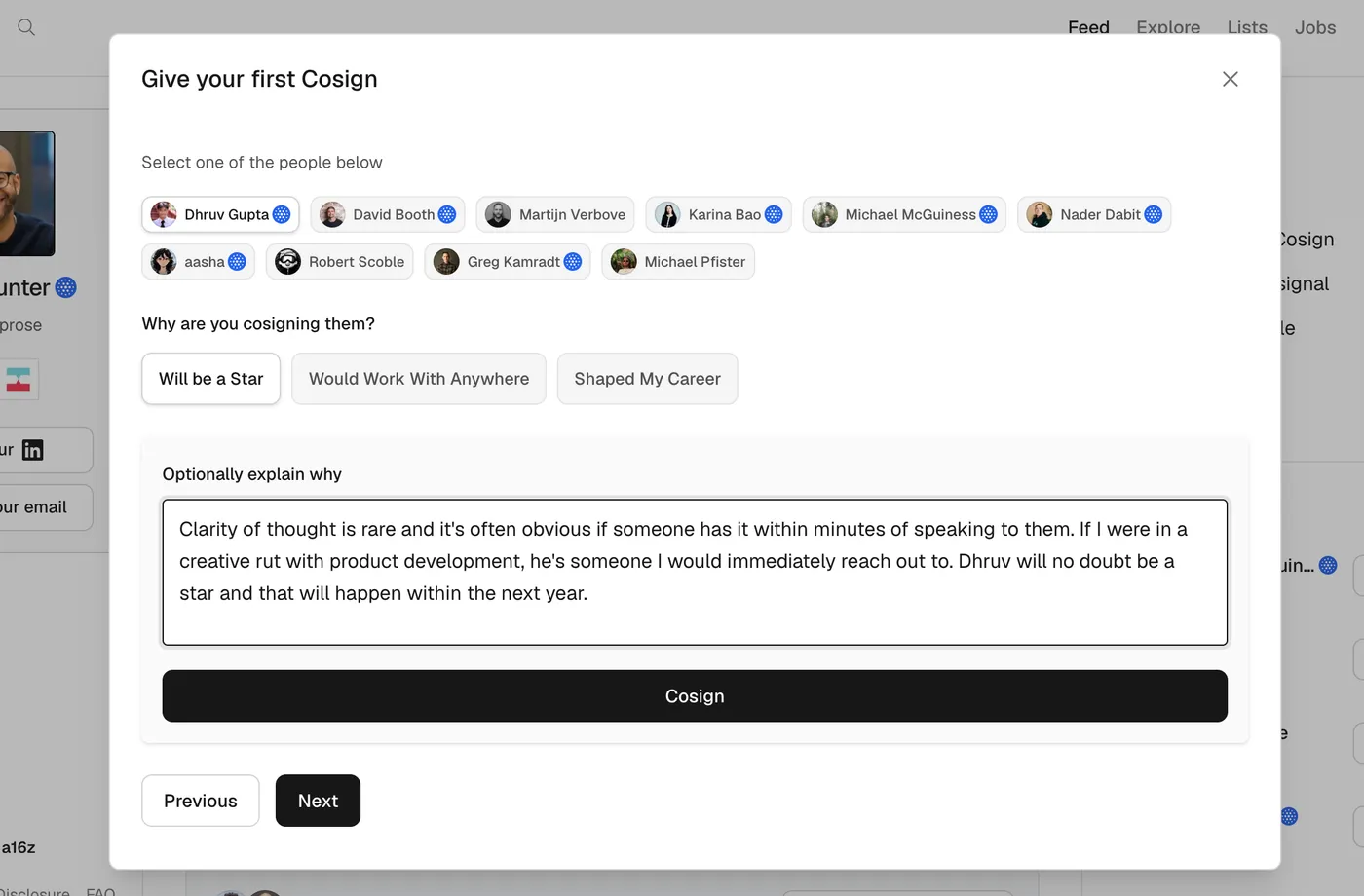Click the blue badge beside aasha
Viewport: 1364px width, 896px height.
[237, 261]
